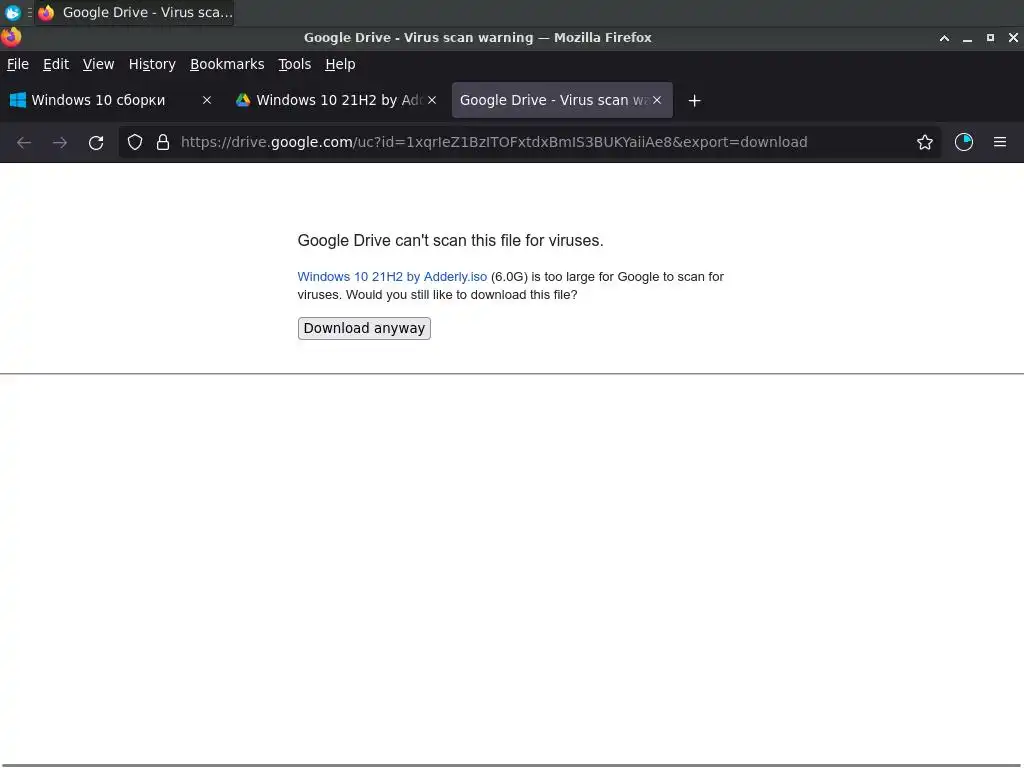Switch to Windows 10 21H2 by Adderly tab
The height and width of the screenshot is (768, 1024).
[x=336, y=100]
